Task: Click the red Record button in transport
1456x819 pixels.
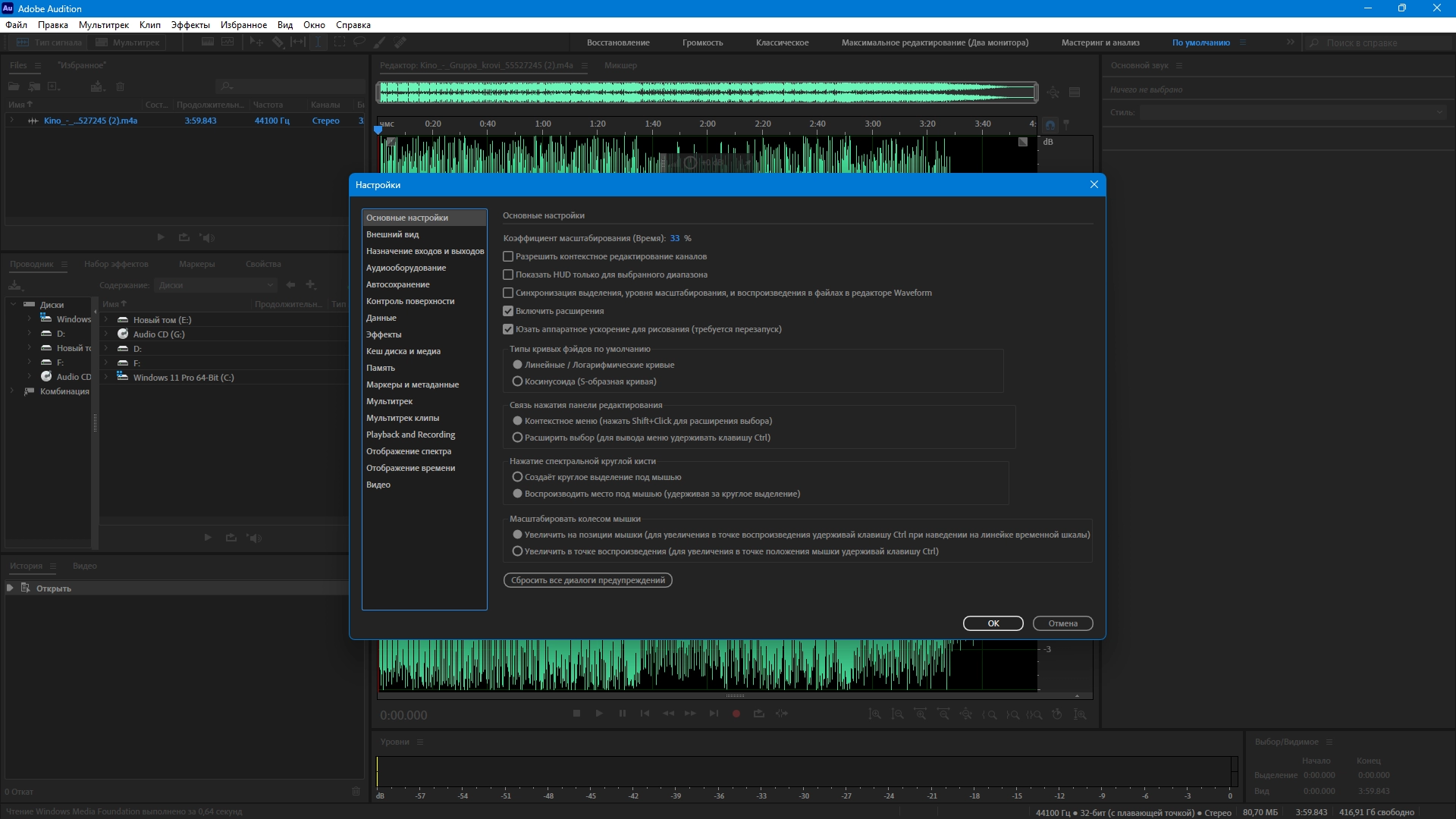Action: click(736, 714)
